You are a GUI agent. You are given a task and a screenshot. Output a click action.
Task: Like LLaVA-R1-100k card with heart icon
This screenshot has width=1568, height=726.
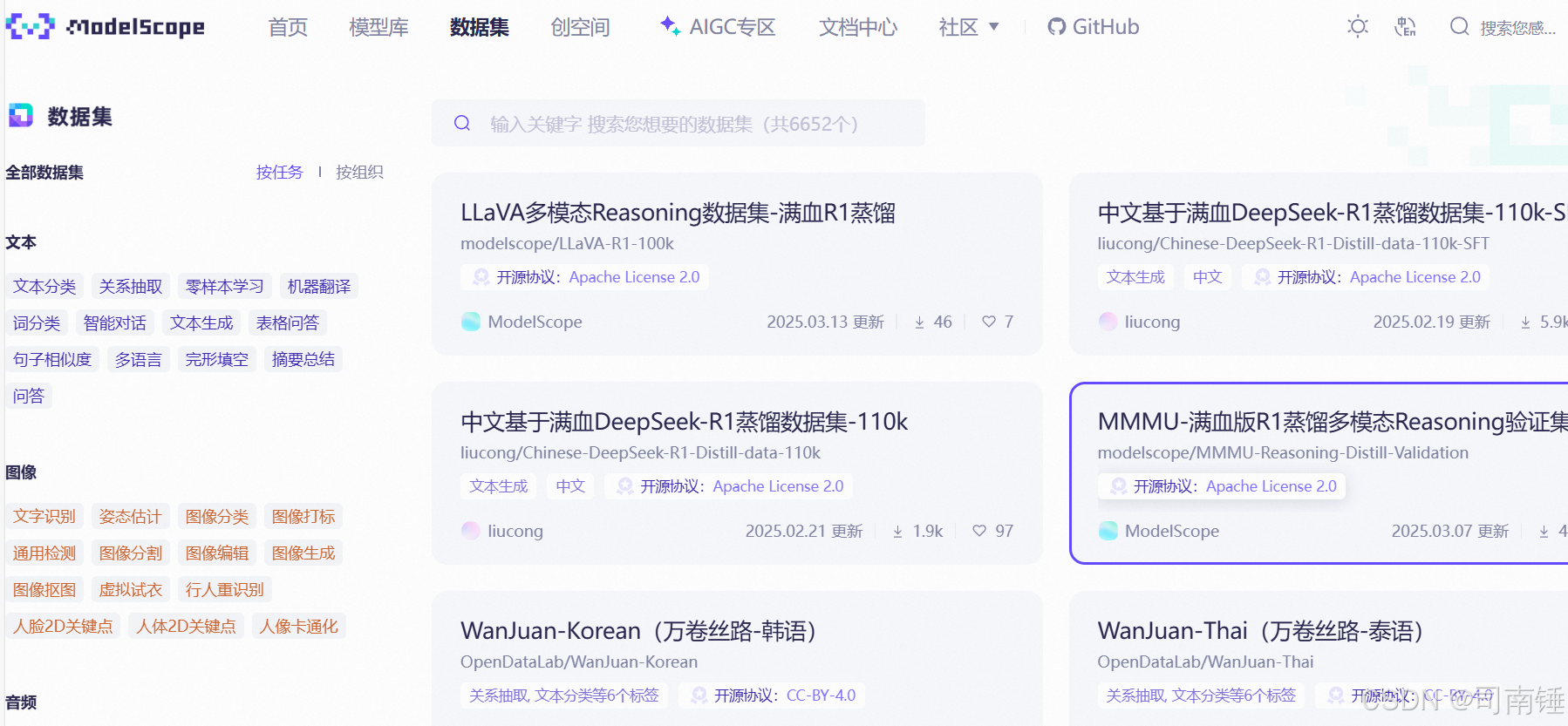tap(989, 322)
